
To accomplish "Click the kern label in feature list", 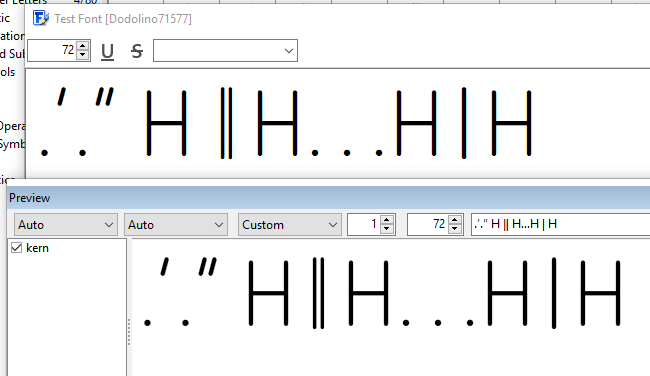I will (x=37, y=248).
